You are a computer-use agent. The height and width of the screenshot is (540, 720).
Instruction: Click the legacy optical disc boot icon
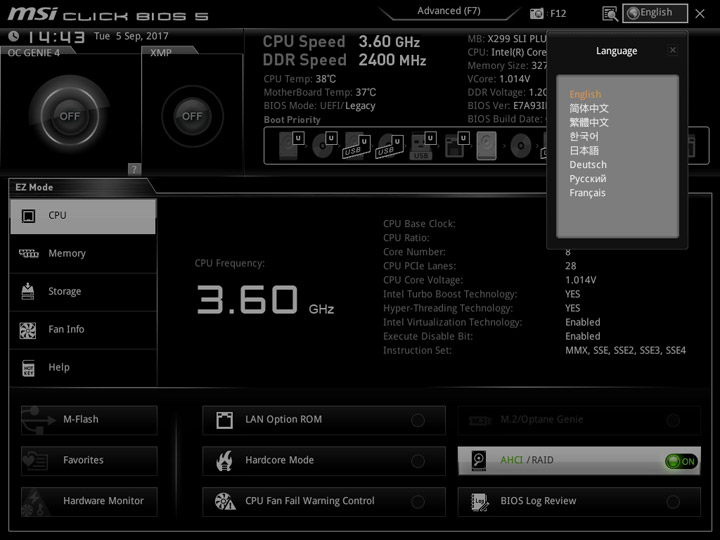pyautogui.click(x=521, y=146)
